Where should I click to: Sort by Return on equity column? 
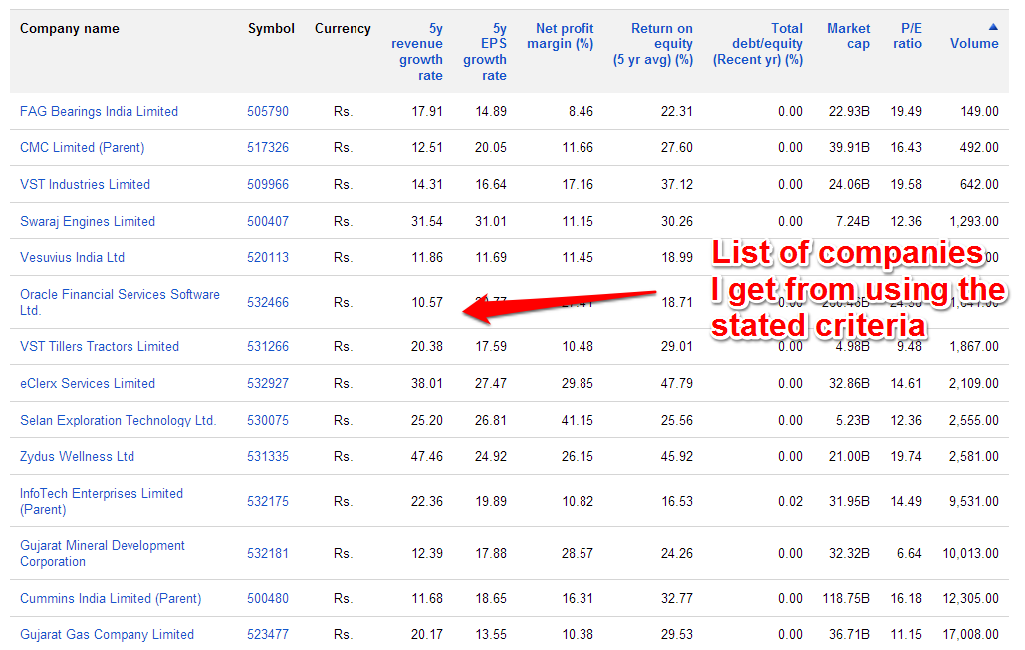(653, 44)
